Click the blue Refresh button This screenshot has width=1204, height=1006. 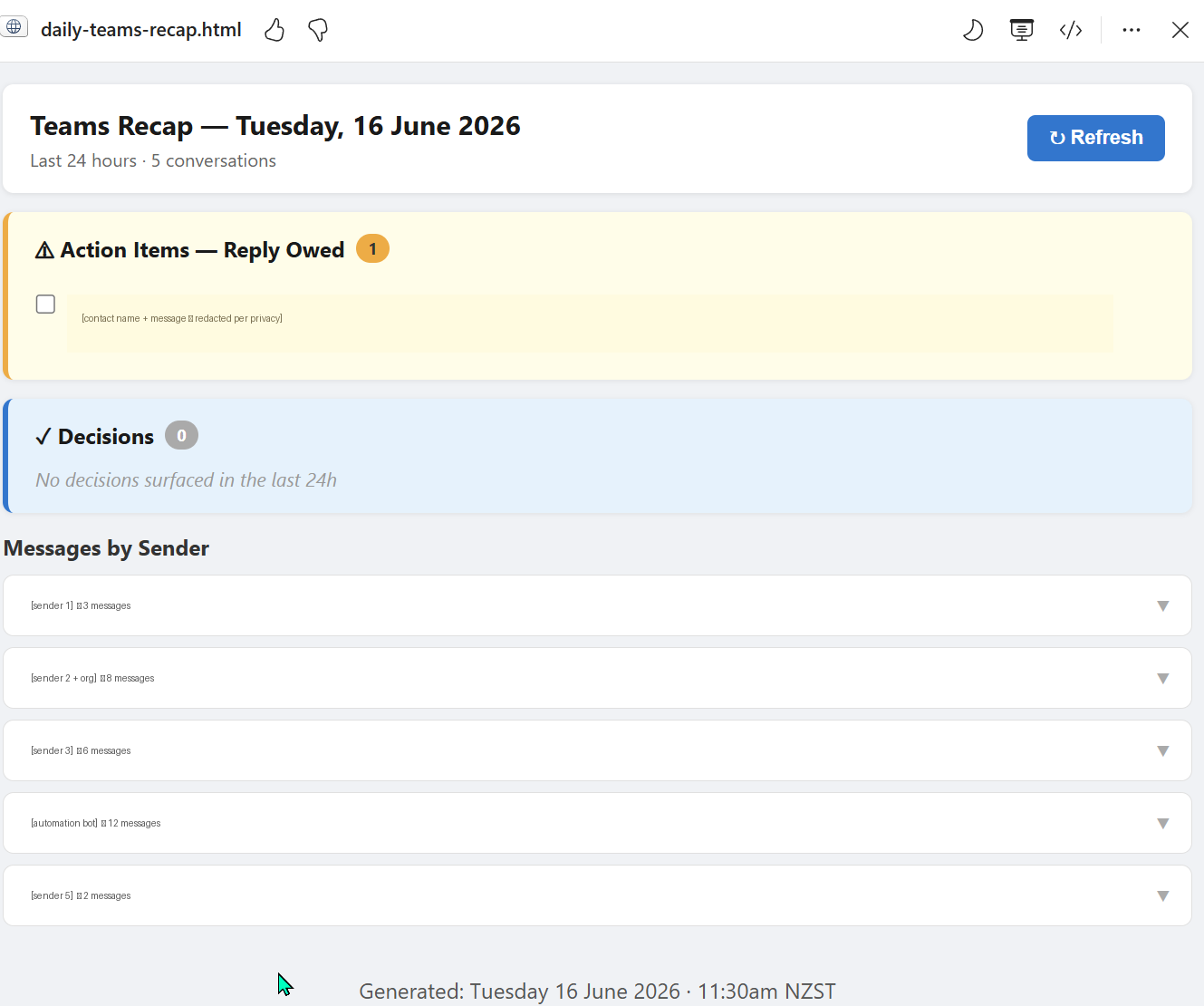tap(1096, 138)
